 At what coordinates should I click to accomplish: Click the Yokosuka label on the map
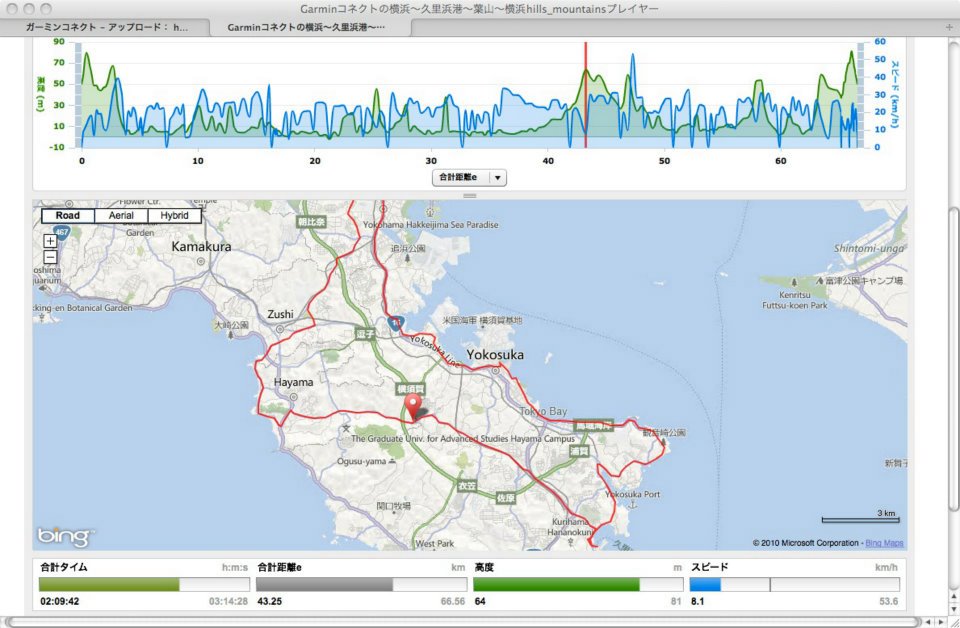[495, 354]
